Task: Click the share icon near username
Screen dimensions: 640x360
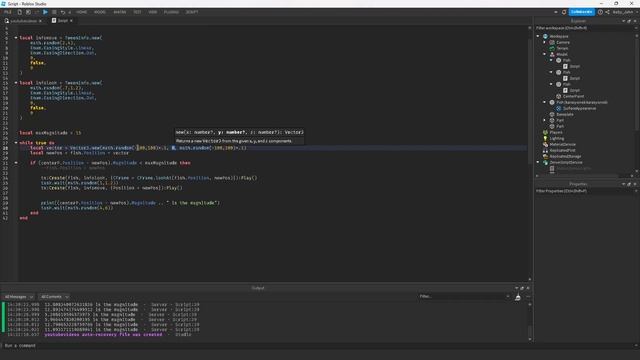Action: (x=607, y=12)
